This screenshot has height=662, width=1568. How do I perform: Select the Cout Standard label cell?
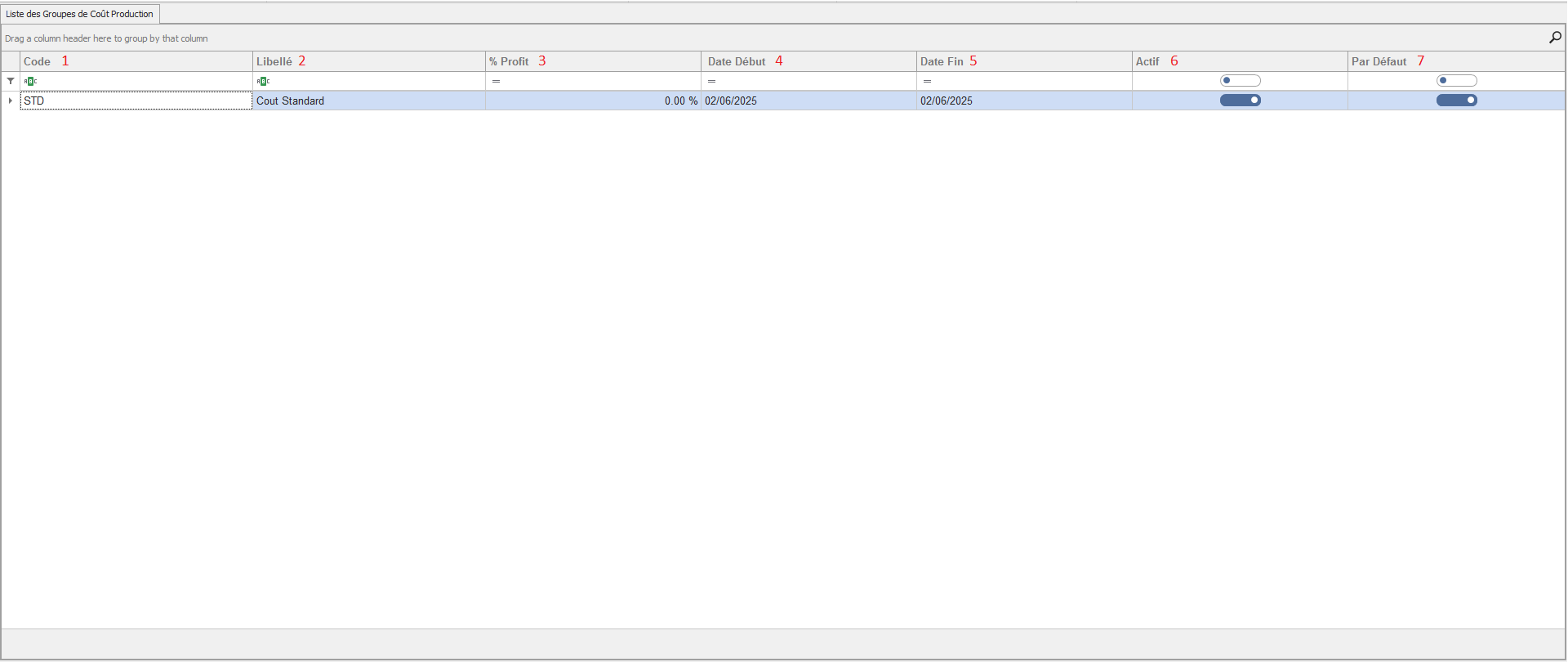pyautogui.click(x=367, y=101)
